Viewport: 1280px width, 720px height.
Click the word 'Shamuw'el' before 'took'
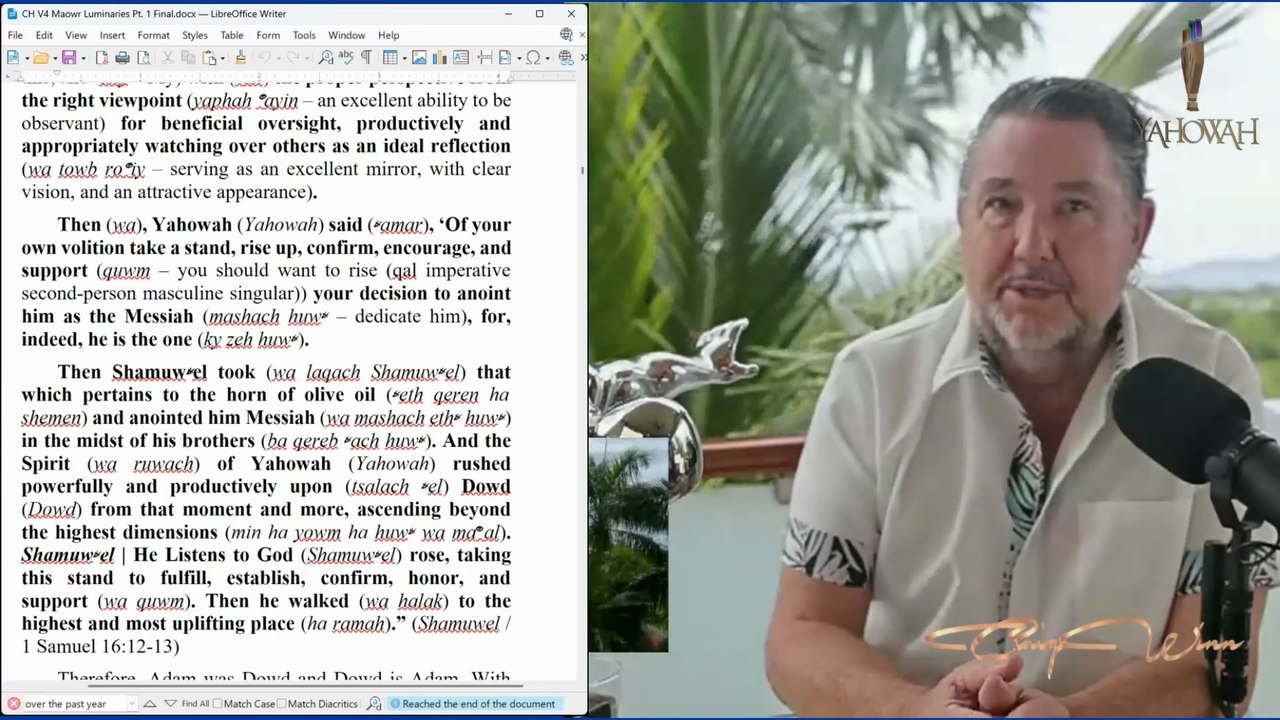point(159,372)
